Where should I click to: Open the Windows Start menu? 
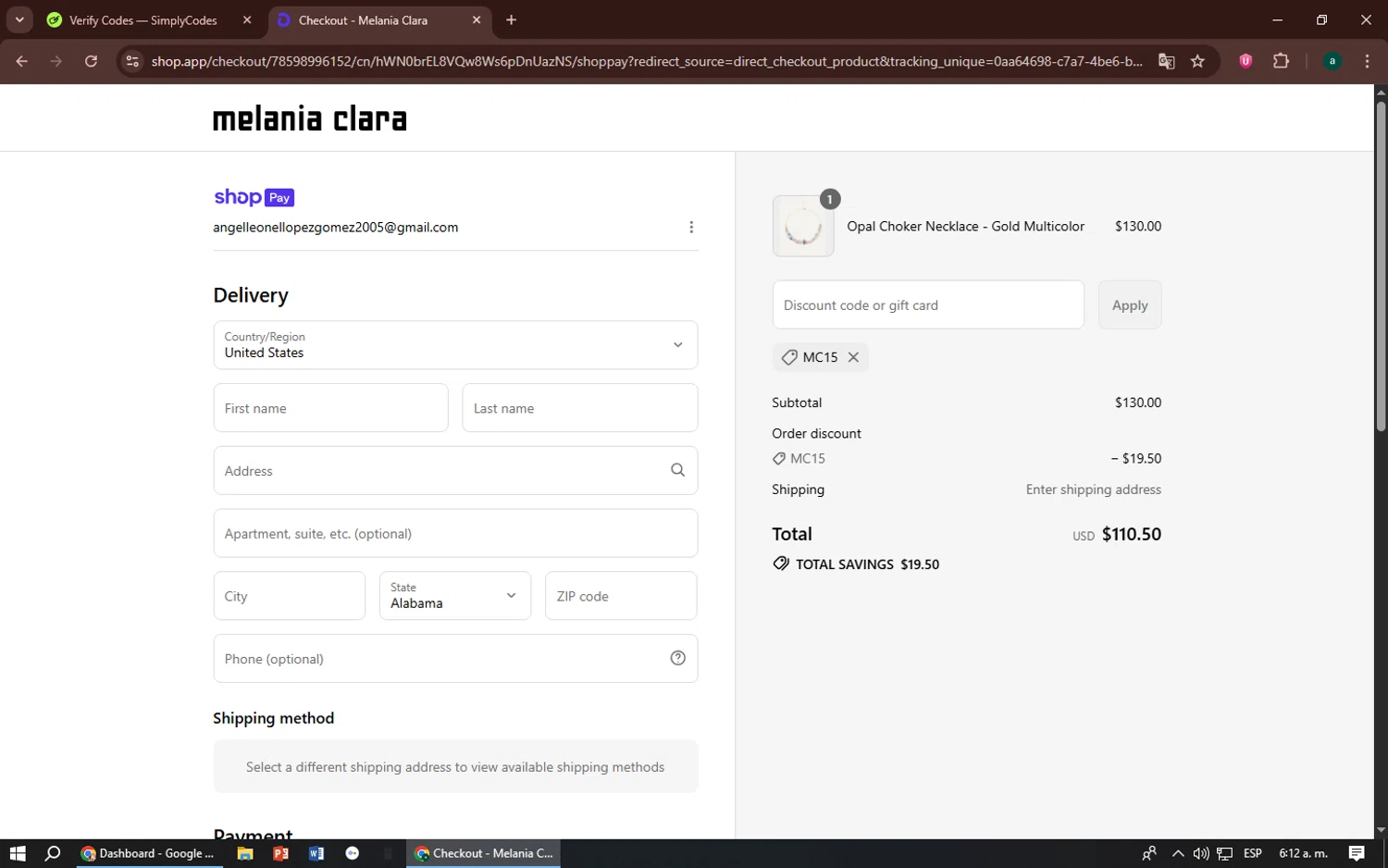[x=18, y=853]
